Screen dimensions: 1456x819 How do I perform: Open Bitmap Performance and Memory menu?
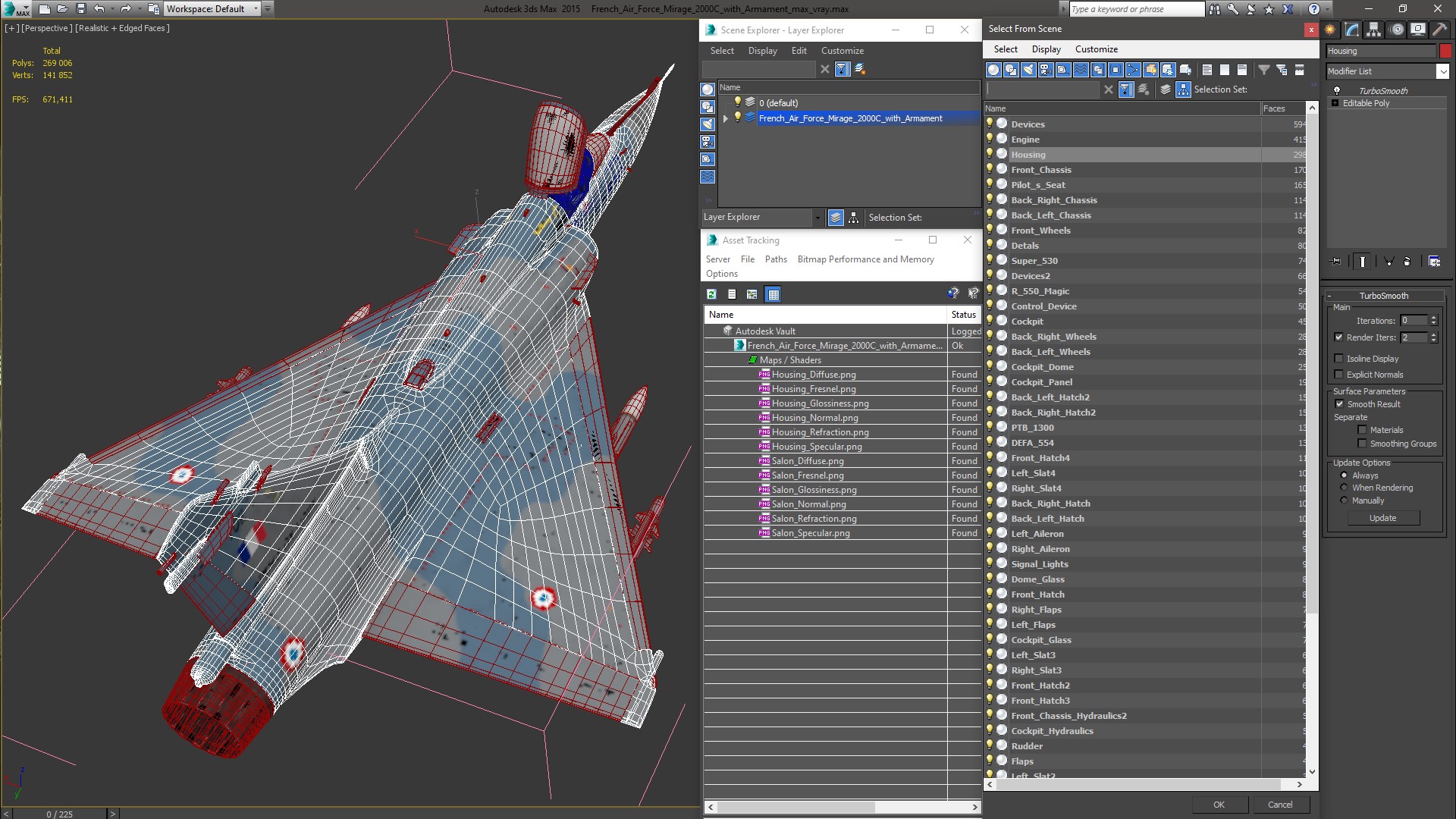coord(865,259)
